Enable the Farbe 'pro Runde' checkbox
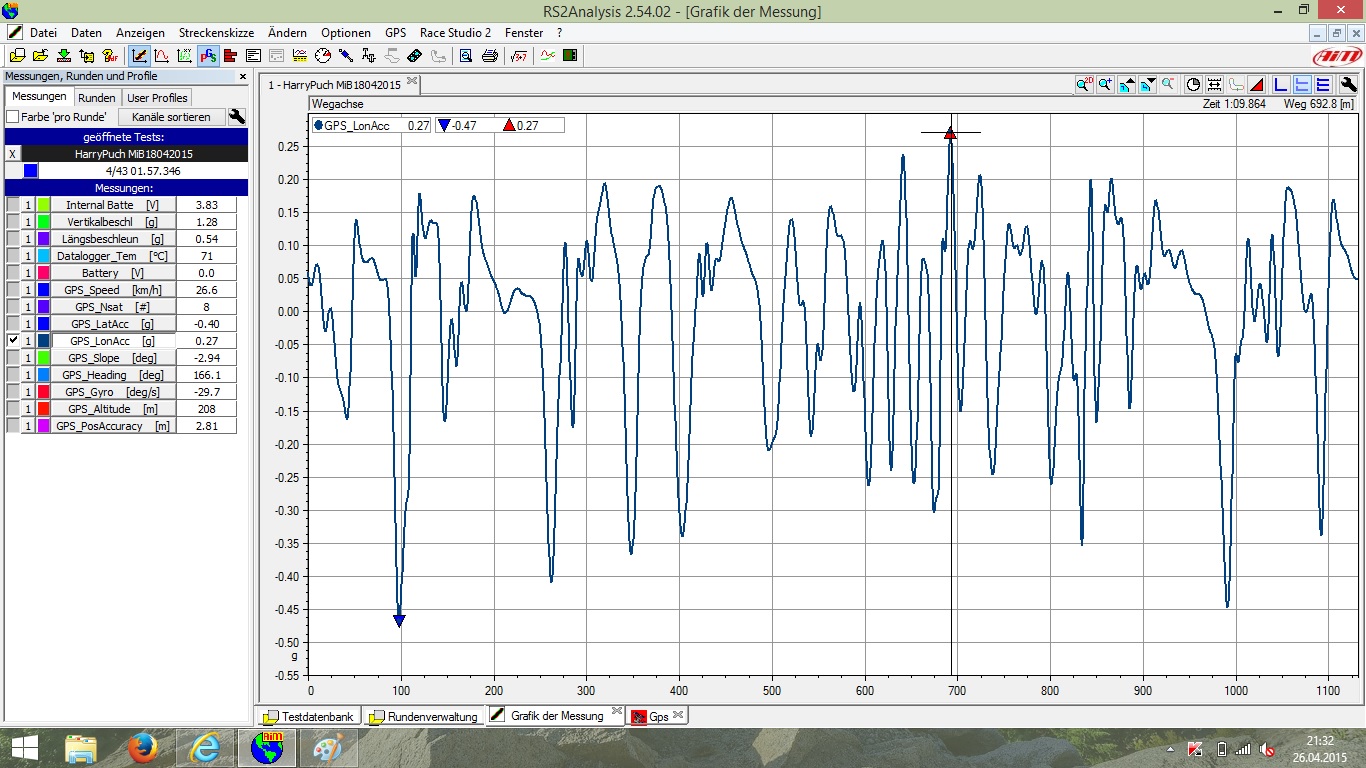 pyautogui.click(x=13, y=117)
